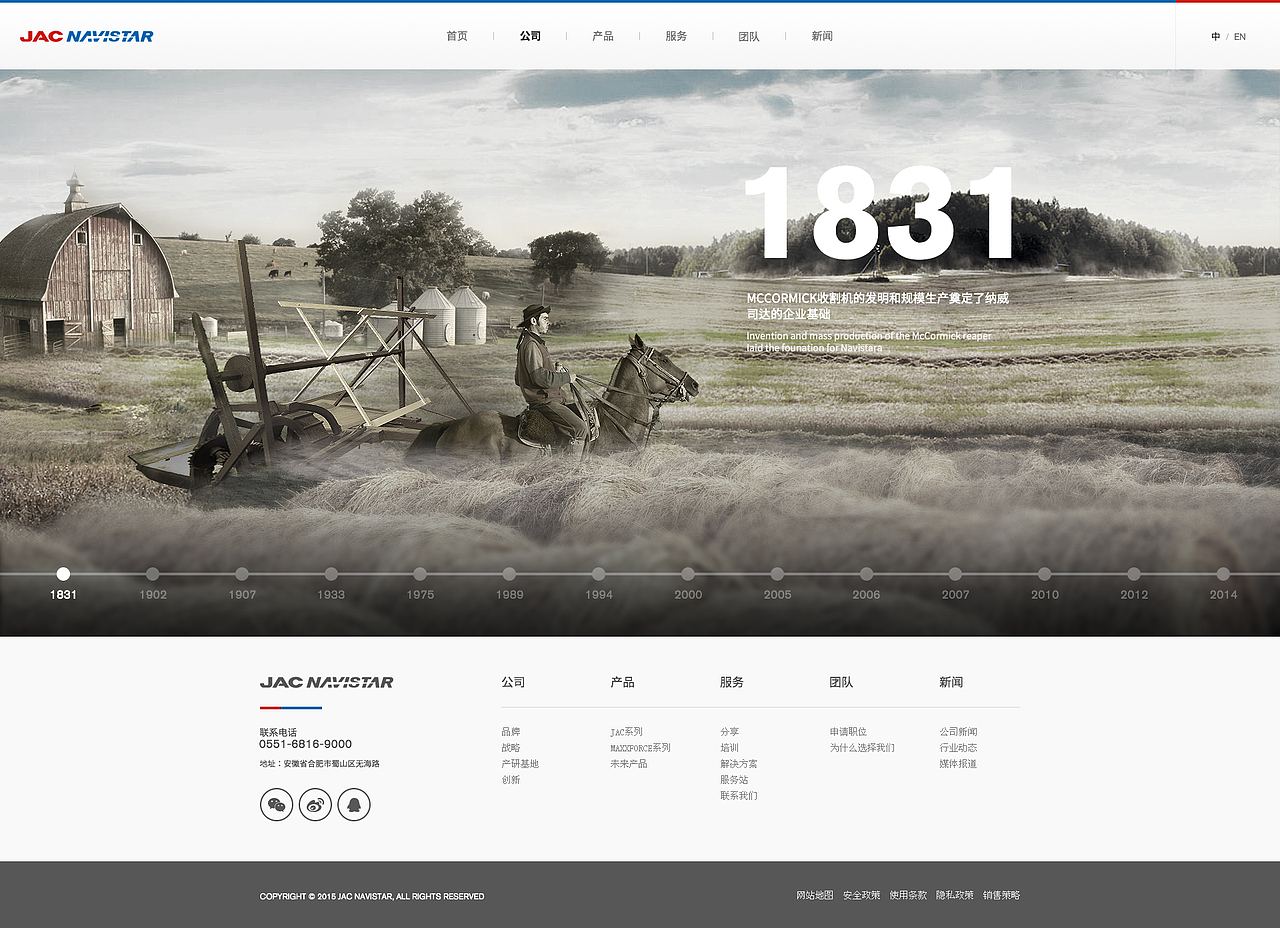Jump to 1989 on the timeline
1280x928 pixels.
509,574
